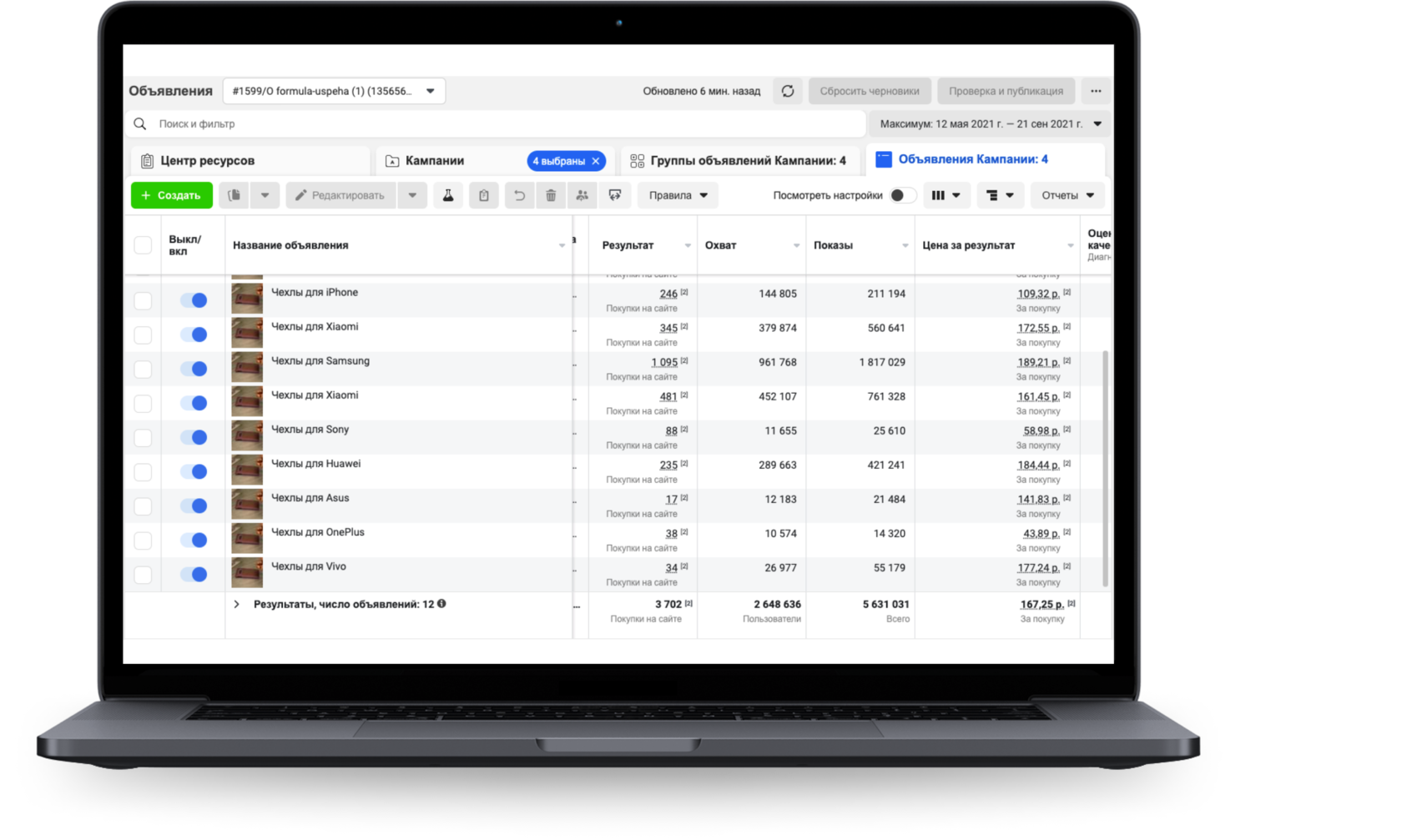The image size is (1402, 840).
Task: Select the Чехлы для Vivo row checkbox
Action: coord(144,575)
